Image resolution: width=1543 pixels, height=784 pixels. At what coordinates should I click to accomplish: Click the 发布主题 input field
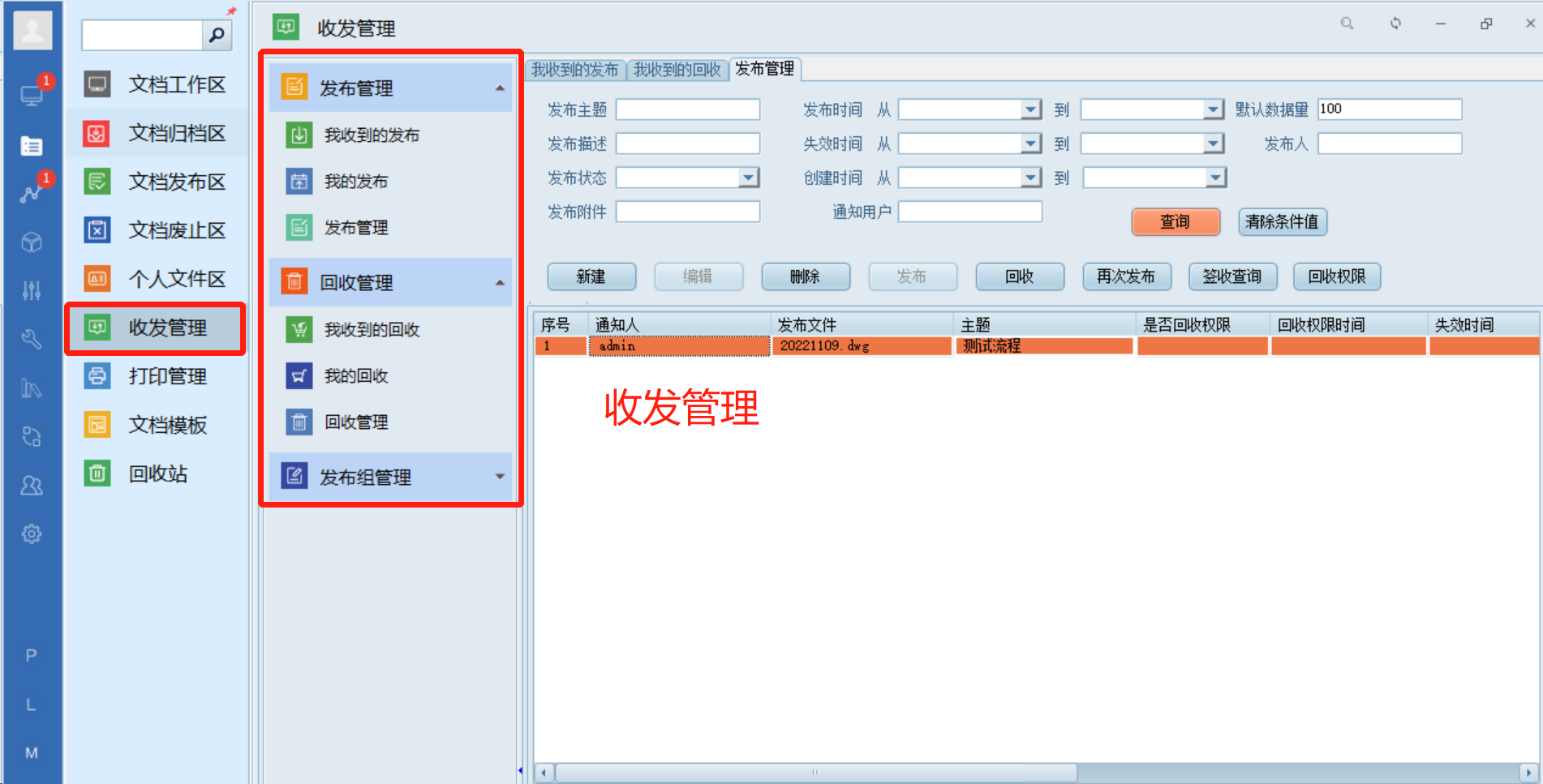click(x=687, y=109)
